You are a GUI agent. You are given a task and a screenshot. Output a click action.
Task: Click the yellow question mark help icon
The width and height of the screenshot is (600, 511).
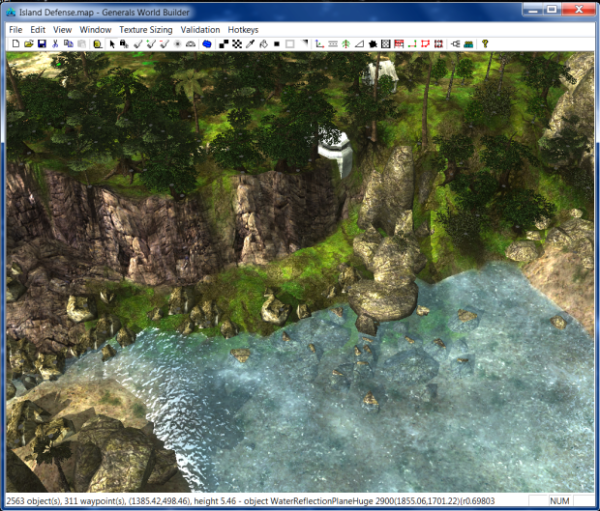pyautogui.click(x=485, y=44)
